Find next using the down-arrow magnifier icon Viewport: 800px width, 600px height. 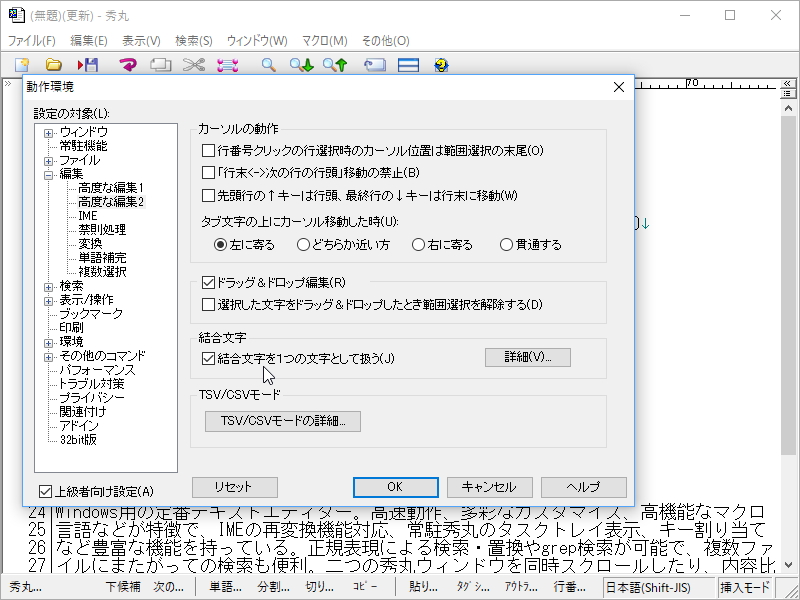click(x=302, y=65)
